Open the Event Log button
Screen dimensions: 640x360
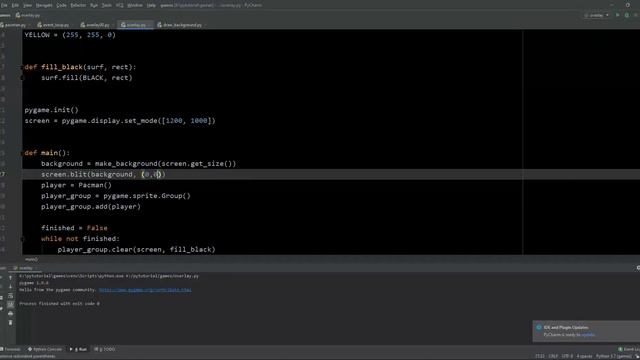coord(629,349)
